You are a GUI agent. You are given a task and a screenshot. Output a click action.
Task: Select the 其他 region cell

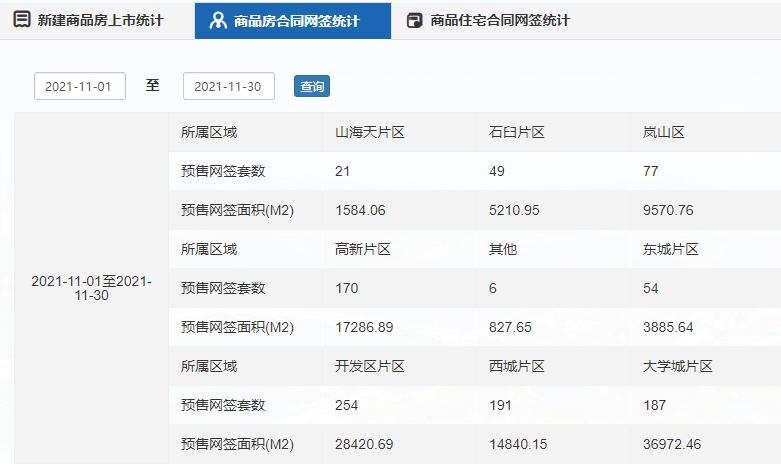pyautogui.click(x=553, y=249)
